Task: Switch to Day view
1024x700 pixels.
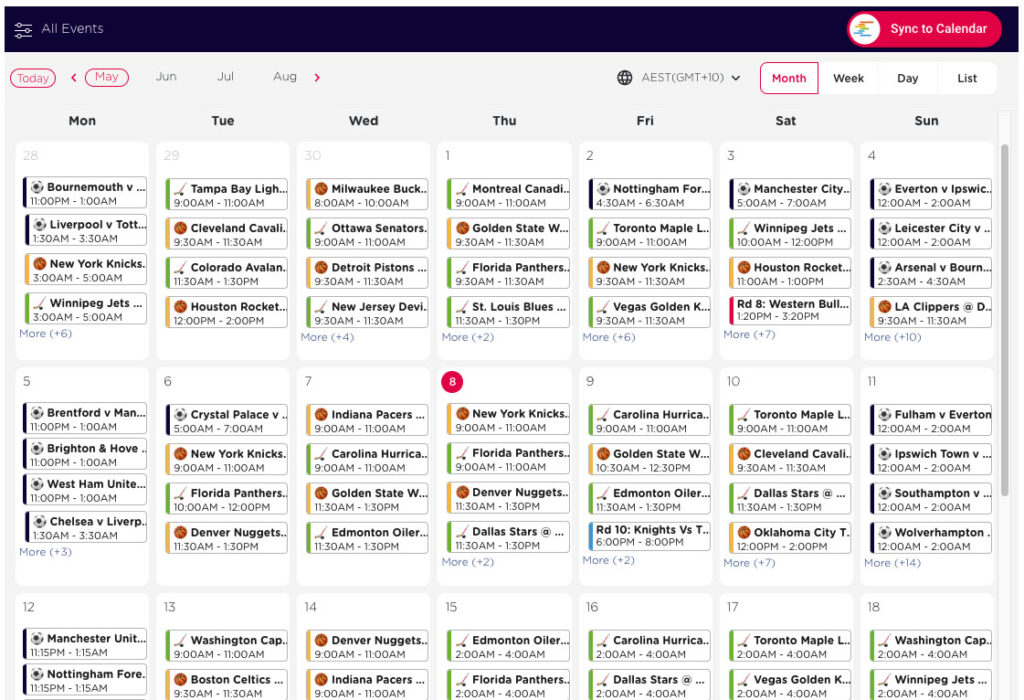Action: (x=907, y=77)
